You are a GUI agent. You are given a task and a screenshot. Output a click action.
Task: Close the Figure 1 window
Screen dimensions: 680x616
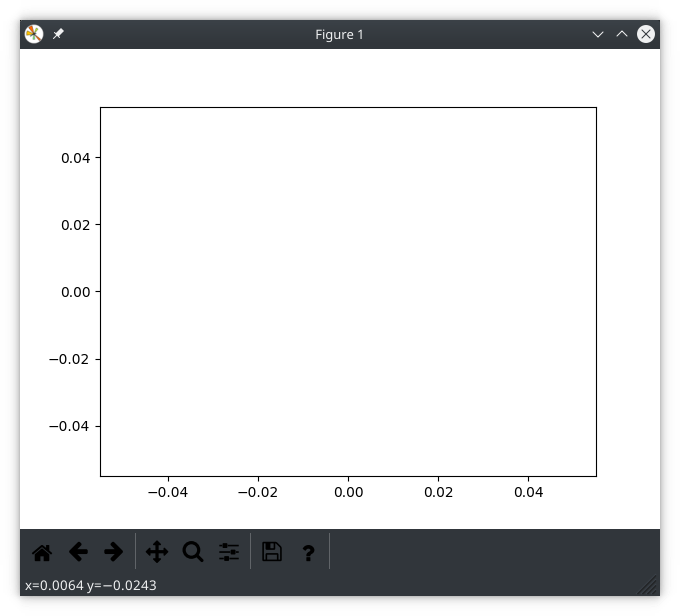pos(646,34)
